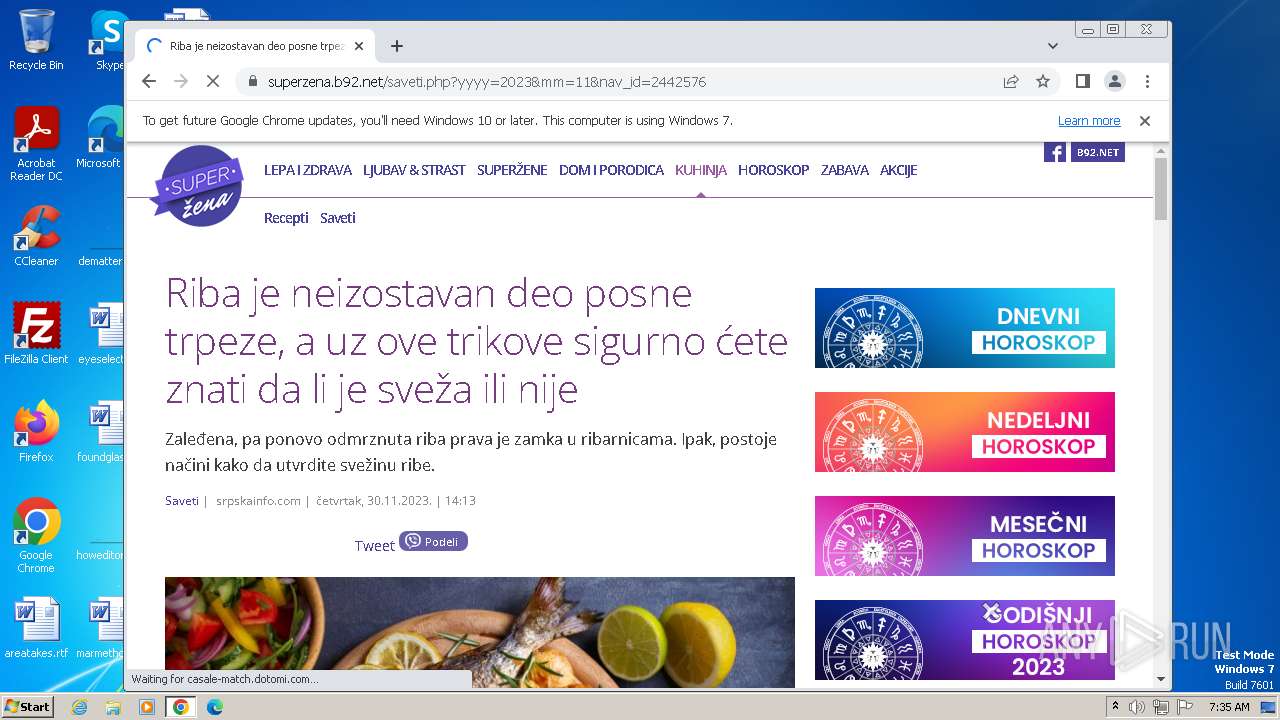Close the Riba je neizostavan tab
Screen dimensions: 1280x720
click(359, 46)
